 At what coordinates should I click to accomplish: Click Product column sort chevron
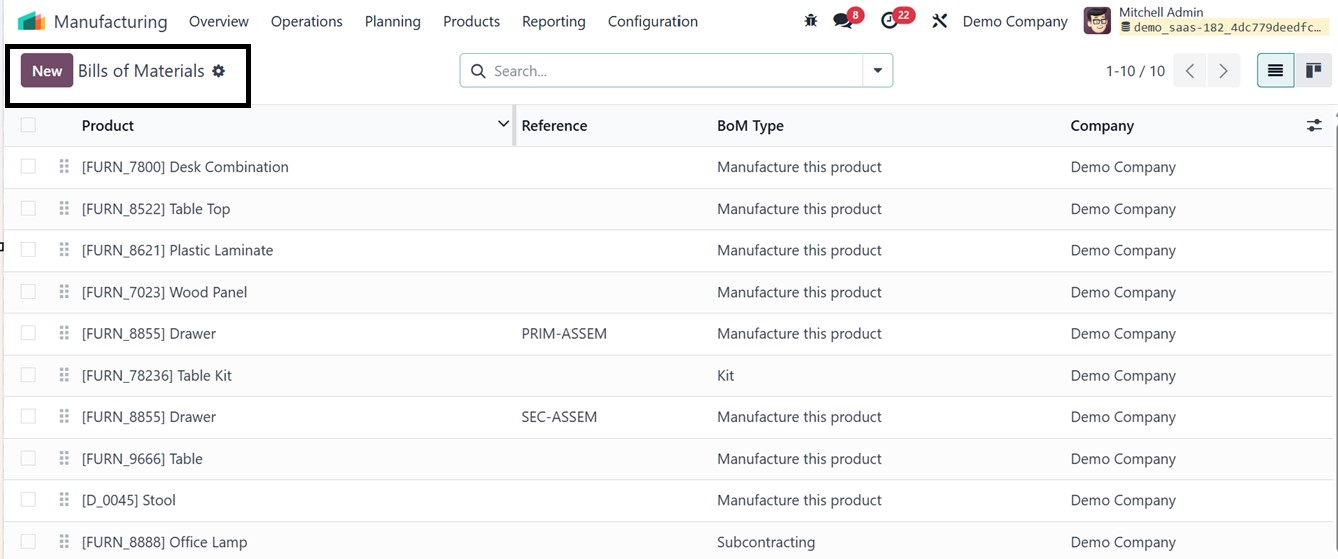[x=503, y=124]
